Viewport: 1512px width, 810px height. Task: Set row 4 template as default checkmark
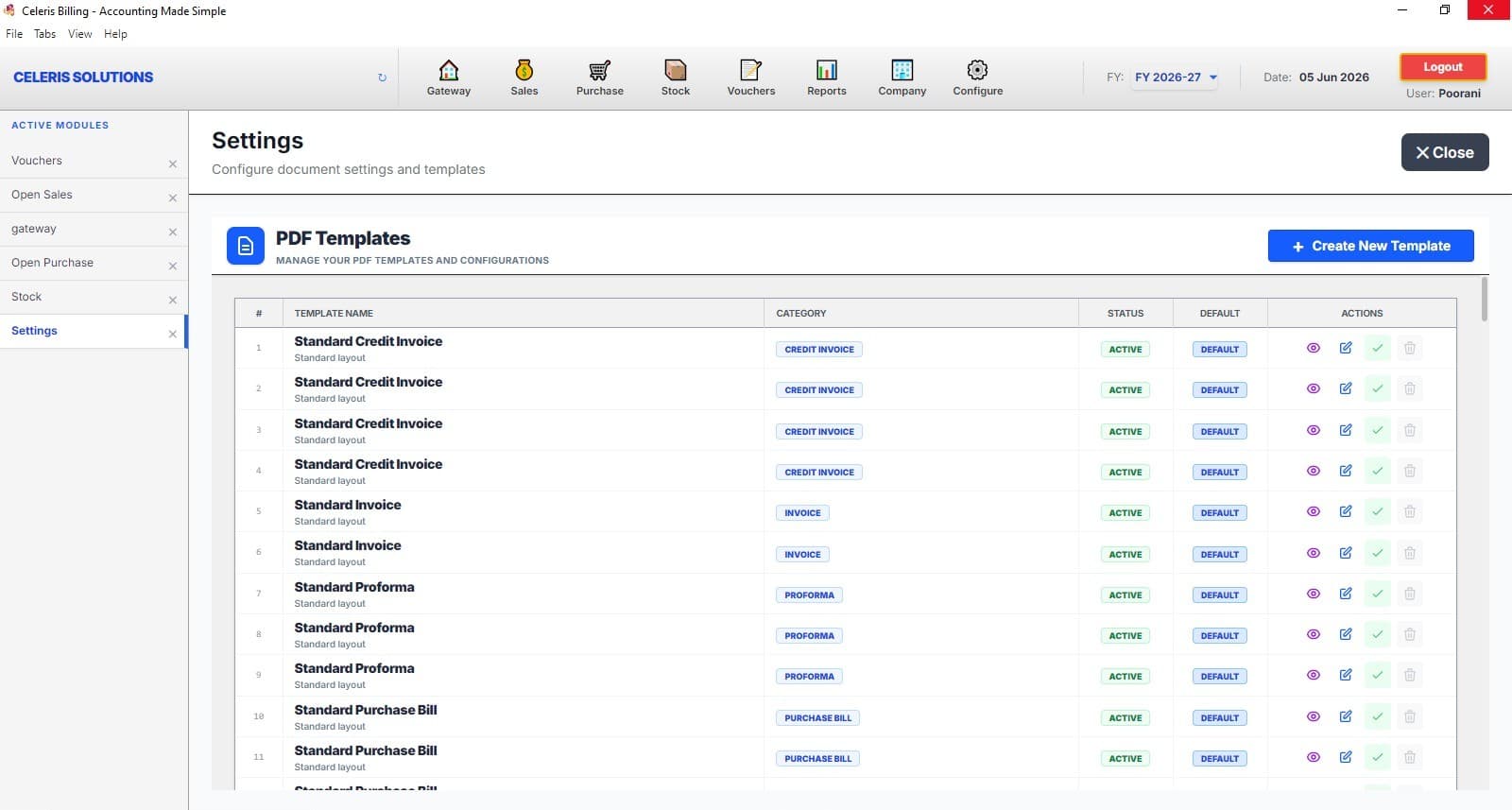coord(1378,471)
